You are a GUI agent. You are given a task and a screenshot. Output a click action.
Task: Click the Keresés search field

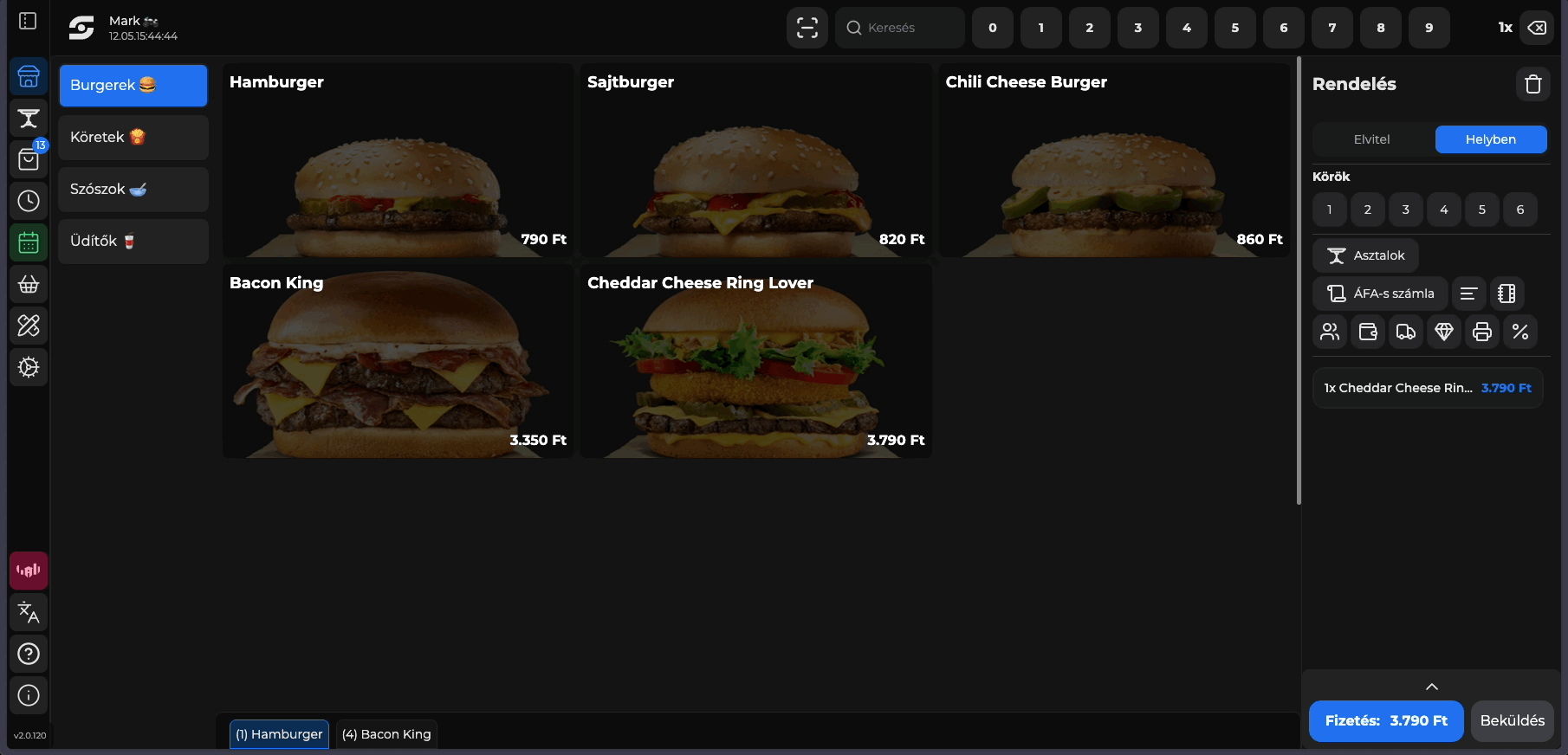click(x=901, y=28)
